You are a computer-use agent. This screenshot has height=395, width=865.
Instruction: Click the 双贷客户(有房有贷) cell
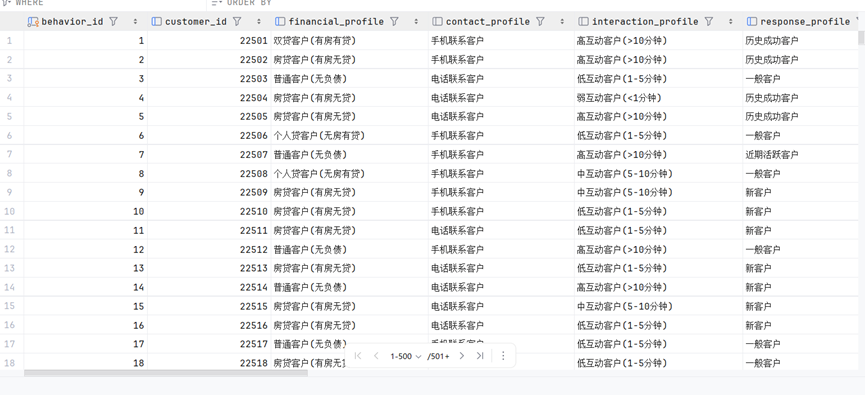(x=349, y=41)
